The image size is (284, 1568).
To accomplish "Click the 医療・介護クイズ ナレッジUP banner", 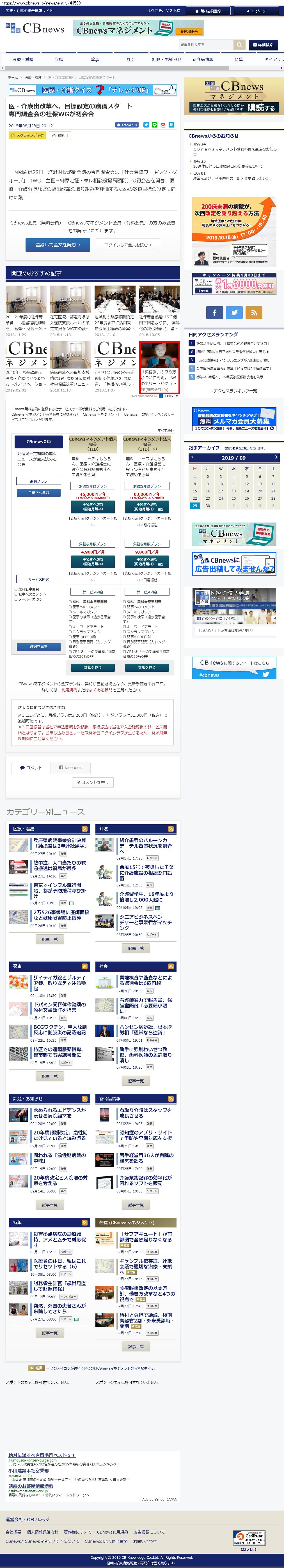I will [93, 90].
